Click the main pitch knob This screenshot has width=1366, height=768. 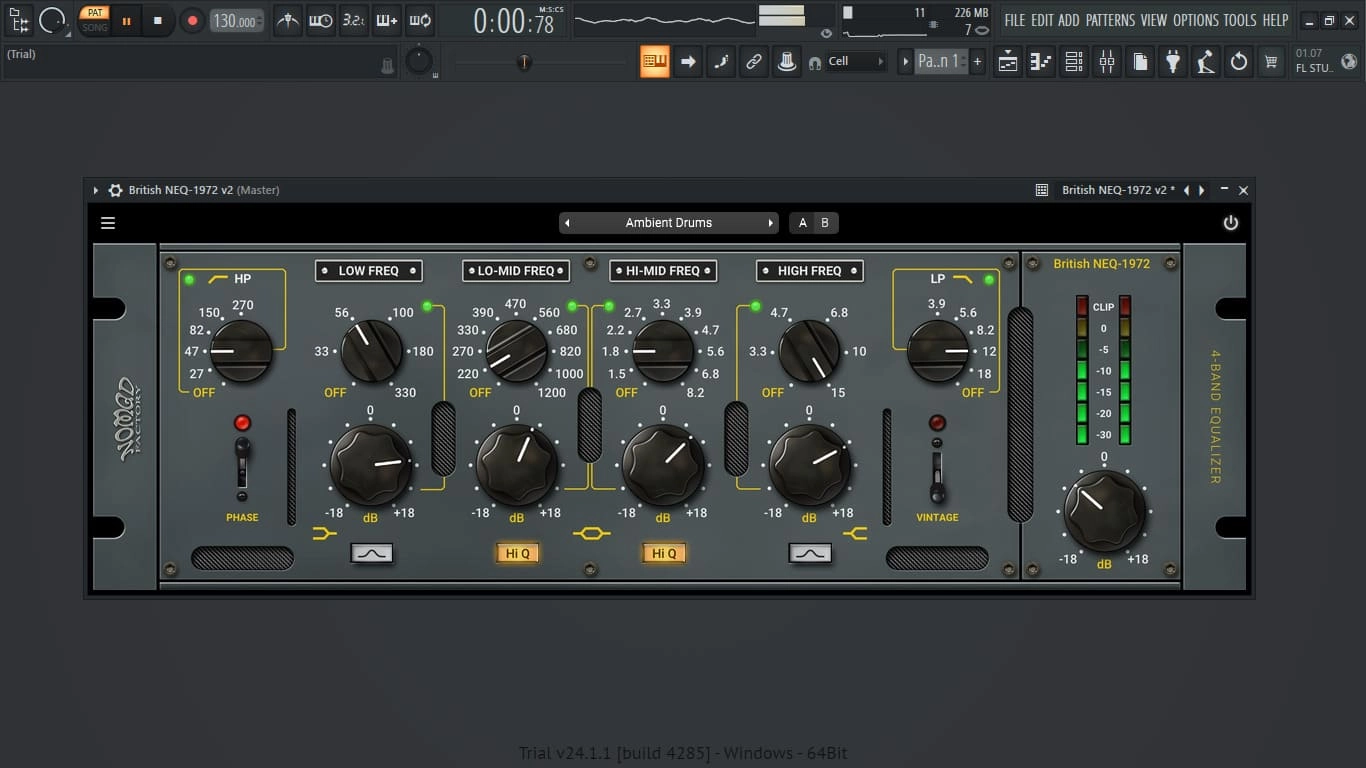pyautogui.click(x=419, y=61)
